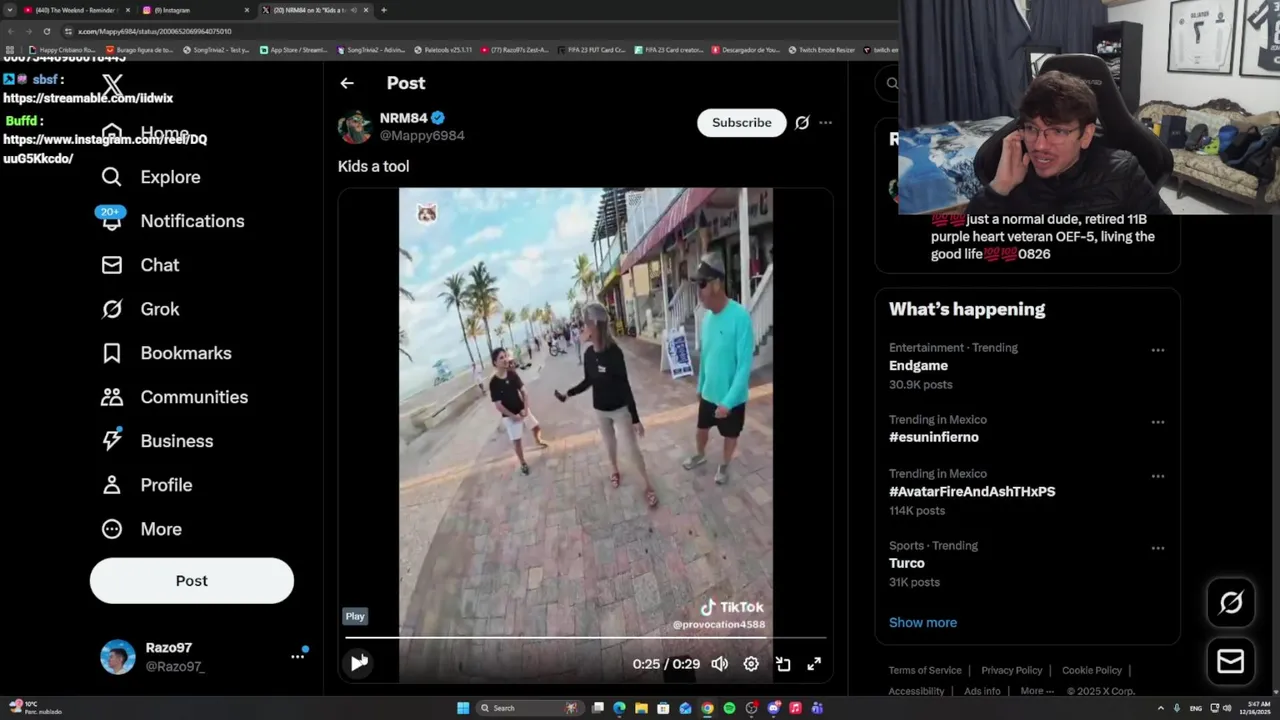Click the search icon in right column
Image resolution: width=1280 pixels, height=720 pixels.
pyautogui.click(x=892, y=84)
